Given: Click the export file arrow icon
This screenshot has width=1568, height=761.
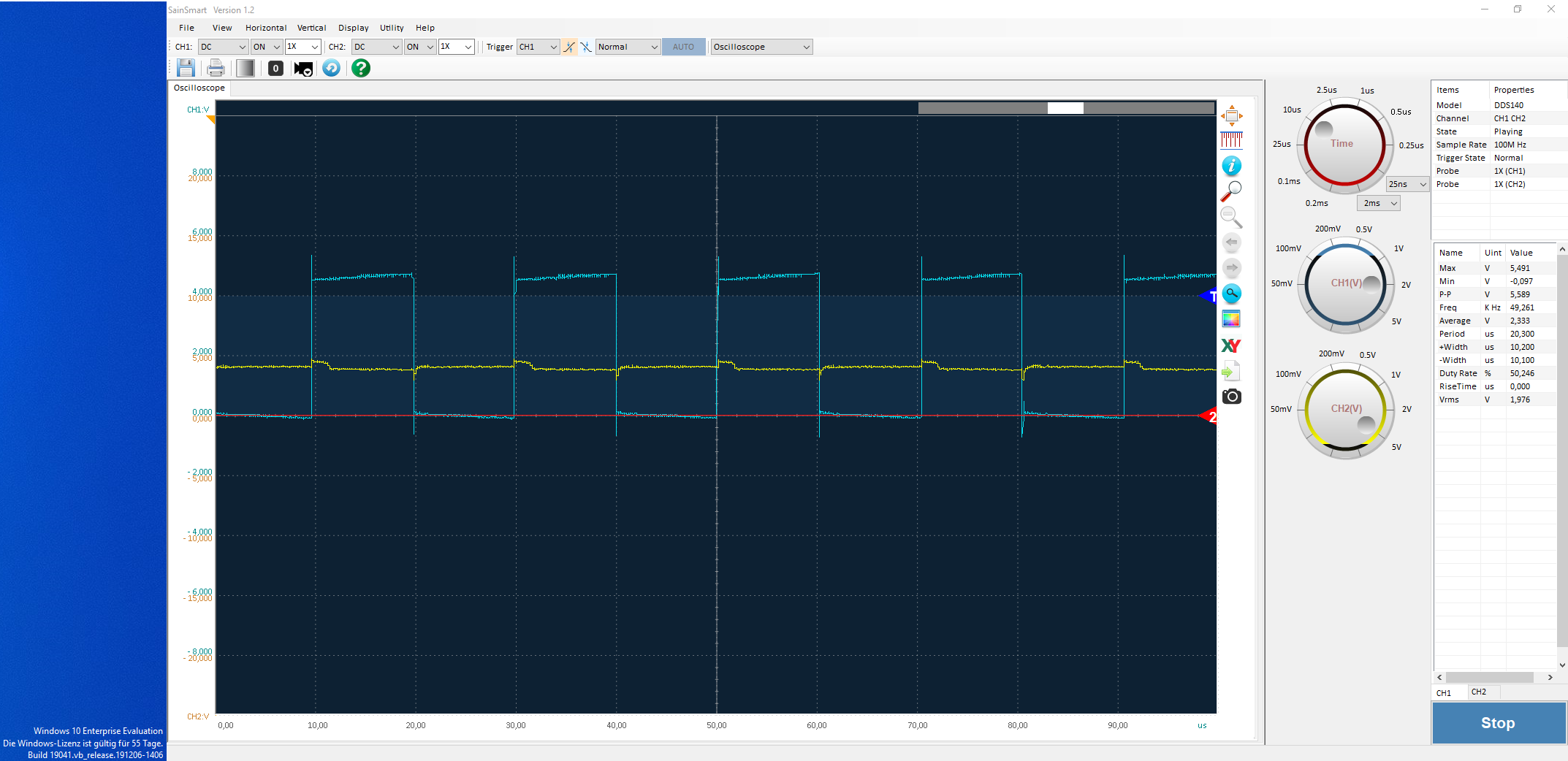Looking at the screenshot, I should coord(1231,371).
